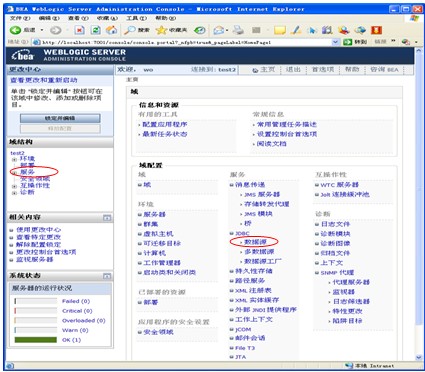Click the green Refresh page icon

point(96,30)
